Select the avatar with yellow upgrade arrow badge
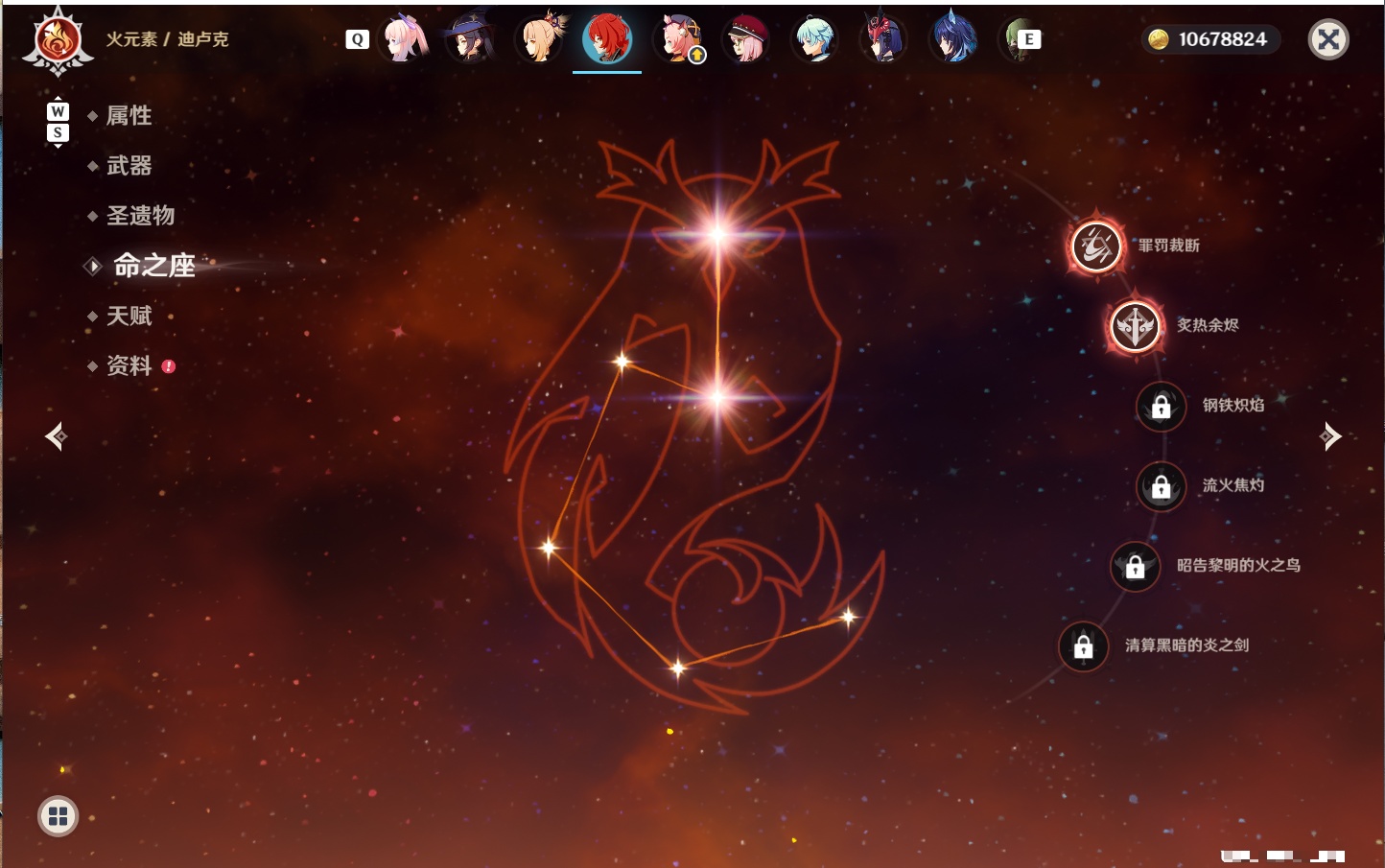 click(678, 39)
